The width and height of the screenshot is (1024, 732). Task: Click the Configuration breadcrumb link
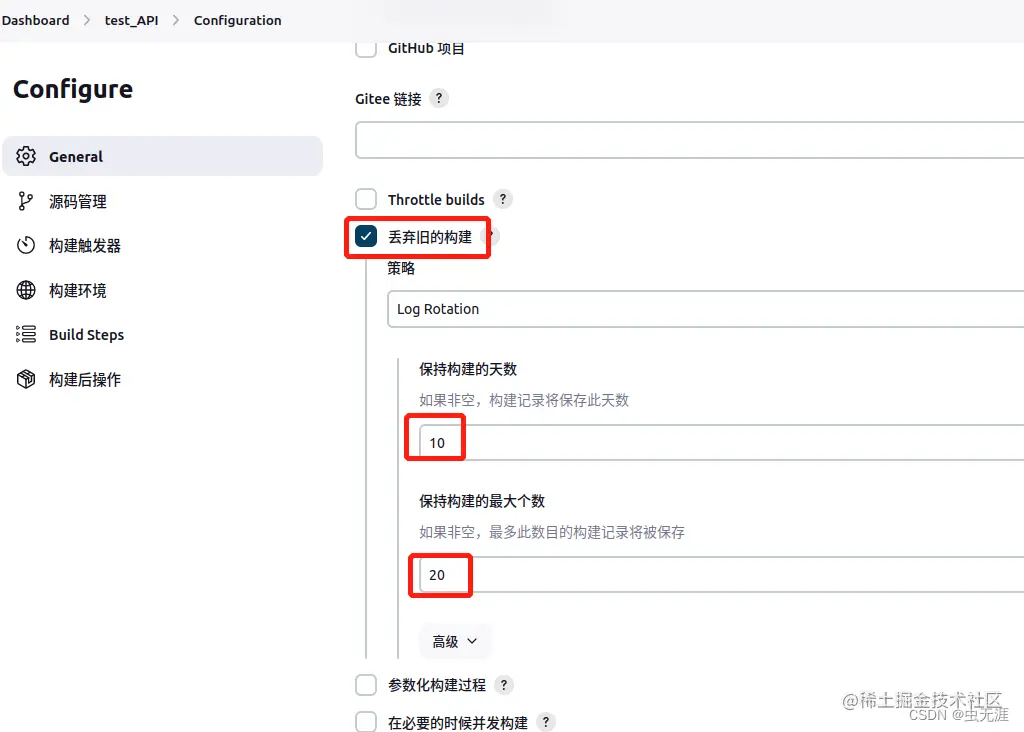(x=238, y=20)
